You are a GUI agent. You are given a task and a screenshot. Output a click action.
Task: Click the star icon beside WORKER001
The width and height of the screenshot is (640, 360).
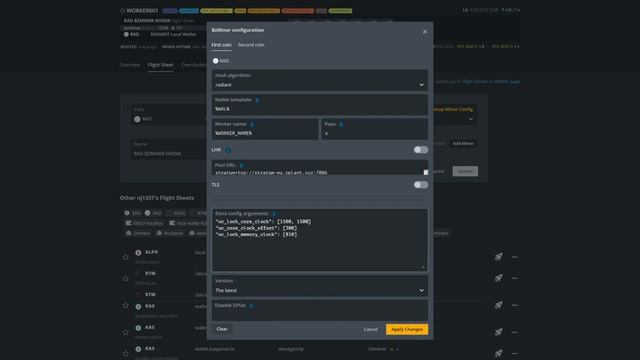pos(122,10)
